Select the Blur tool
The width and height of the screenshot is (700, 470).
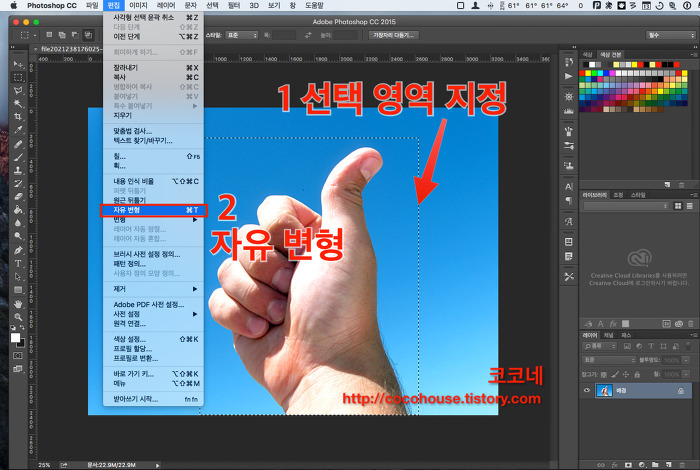point(18,223)
